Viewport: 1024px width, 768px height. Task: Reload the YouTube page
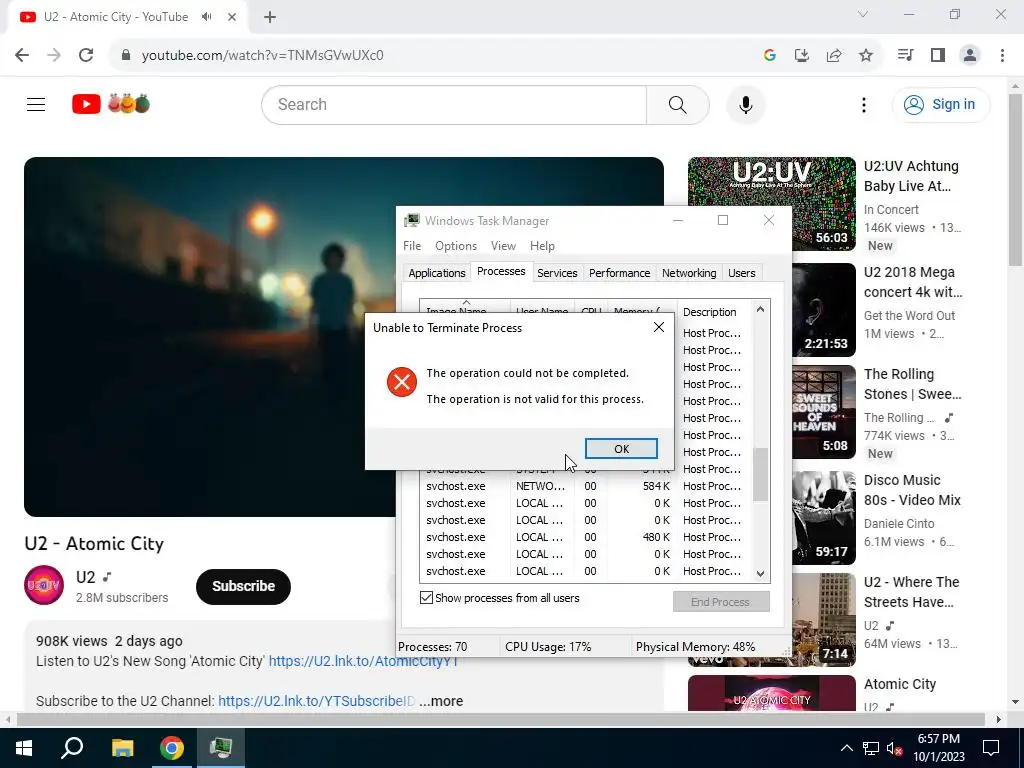click(86, 55)
